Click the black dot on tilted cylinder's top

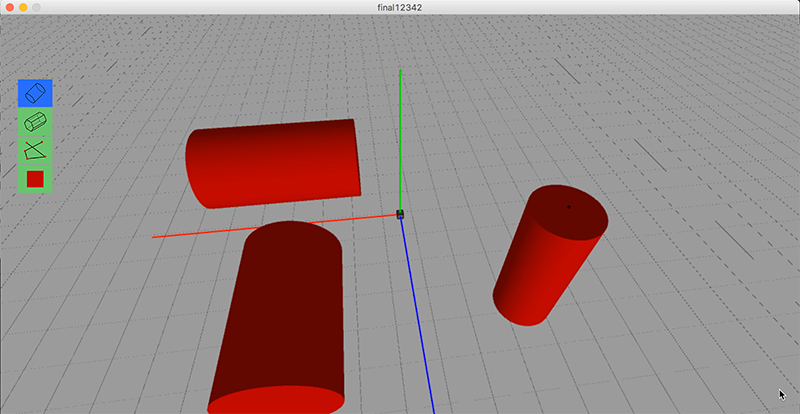coord(569,207)
